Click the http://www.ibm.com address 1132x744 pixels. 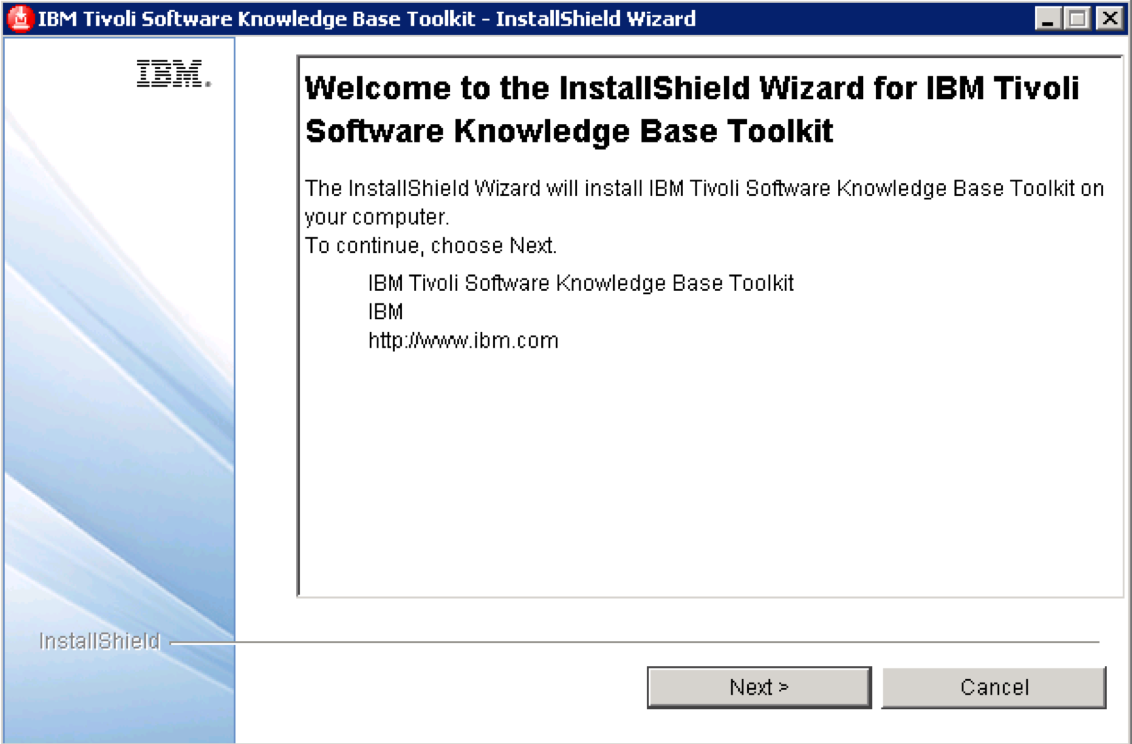pos(463,341)
